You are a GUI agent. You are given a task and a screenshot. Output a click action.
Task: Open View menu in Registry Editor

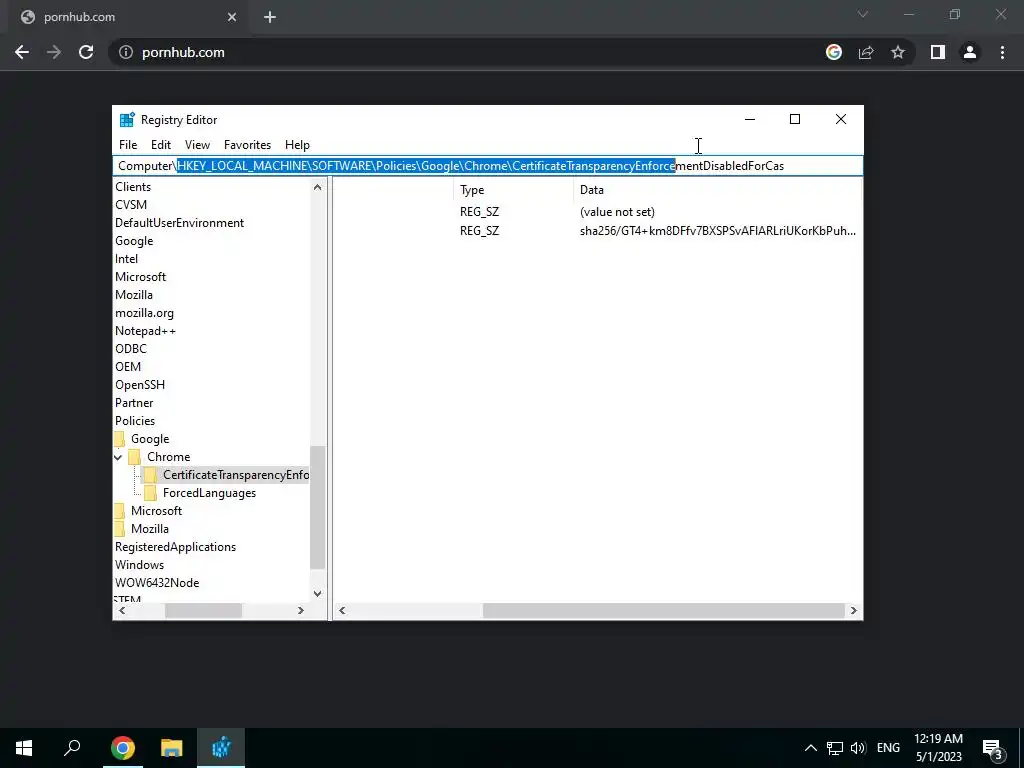click(197, 145)
